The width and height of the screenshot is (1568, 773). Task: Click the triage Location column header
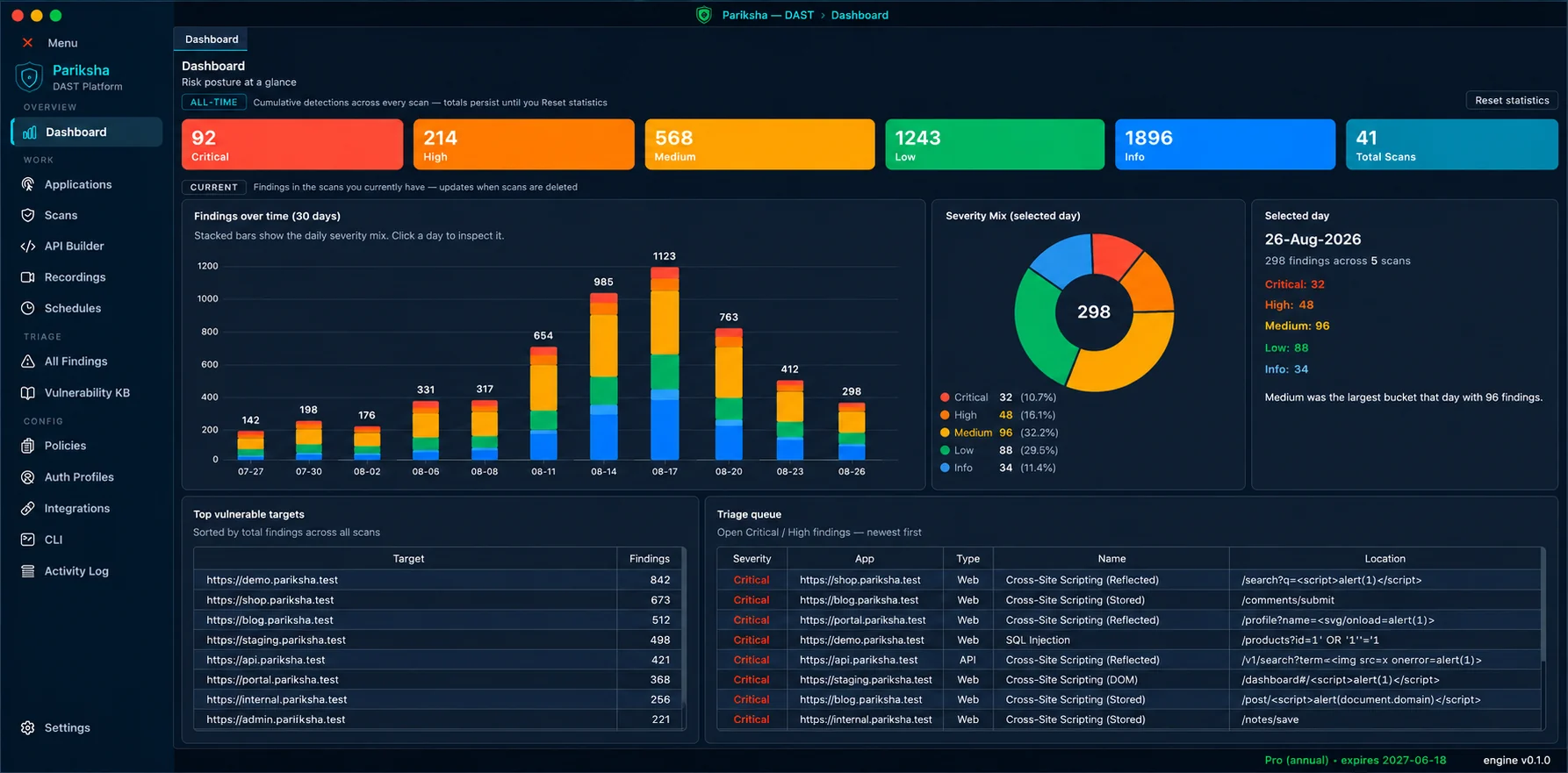pyautogui.click(x=1385, y=559)
